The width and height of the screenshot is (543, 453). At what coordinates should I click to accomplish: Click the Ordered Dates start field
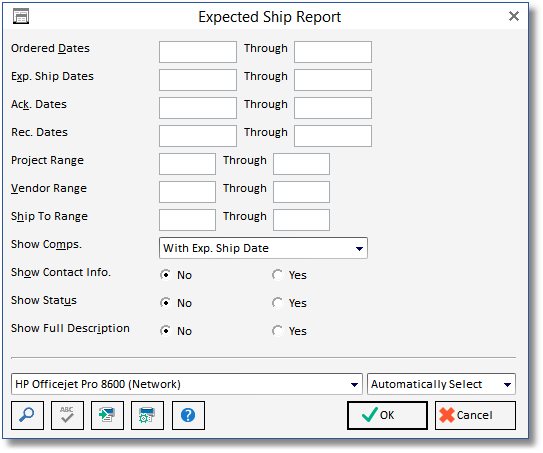pos(198,52)
